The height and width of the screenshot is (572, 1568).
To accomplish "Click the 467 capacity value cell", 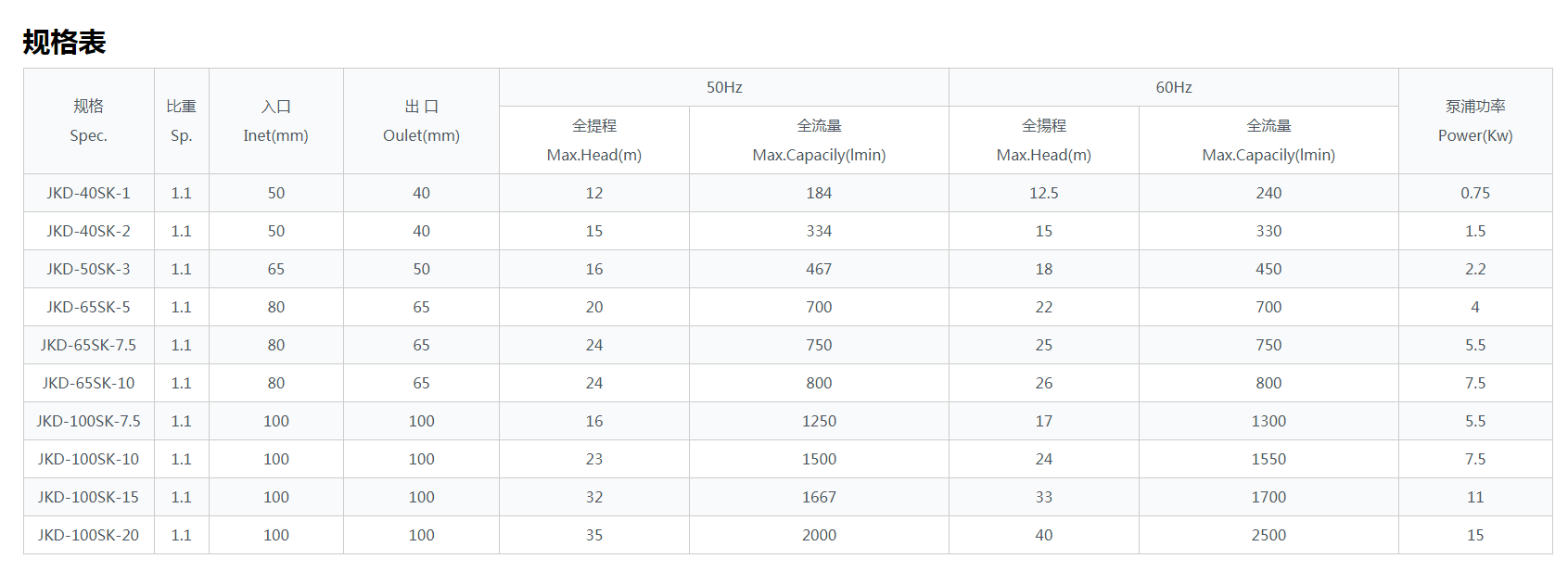I will point(819,269).
